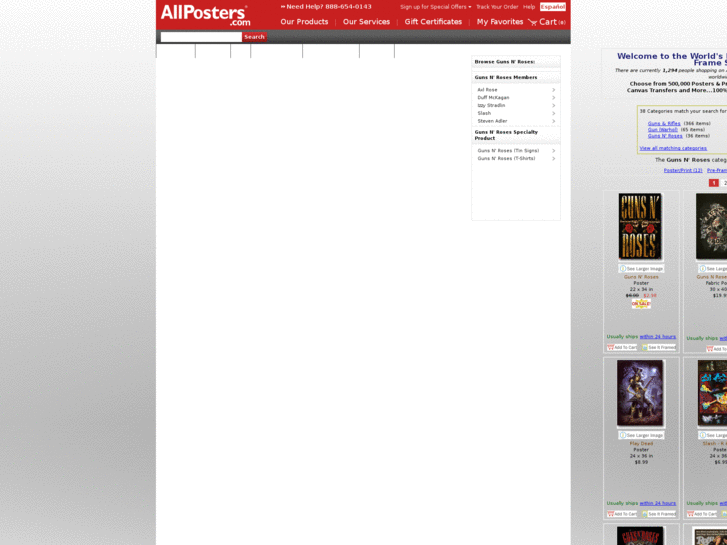
Task: Add the Play Dead poster to cart
Action: [622, 514]
